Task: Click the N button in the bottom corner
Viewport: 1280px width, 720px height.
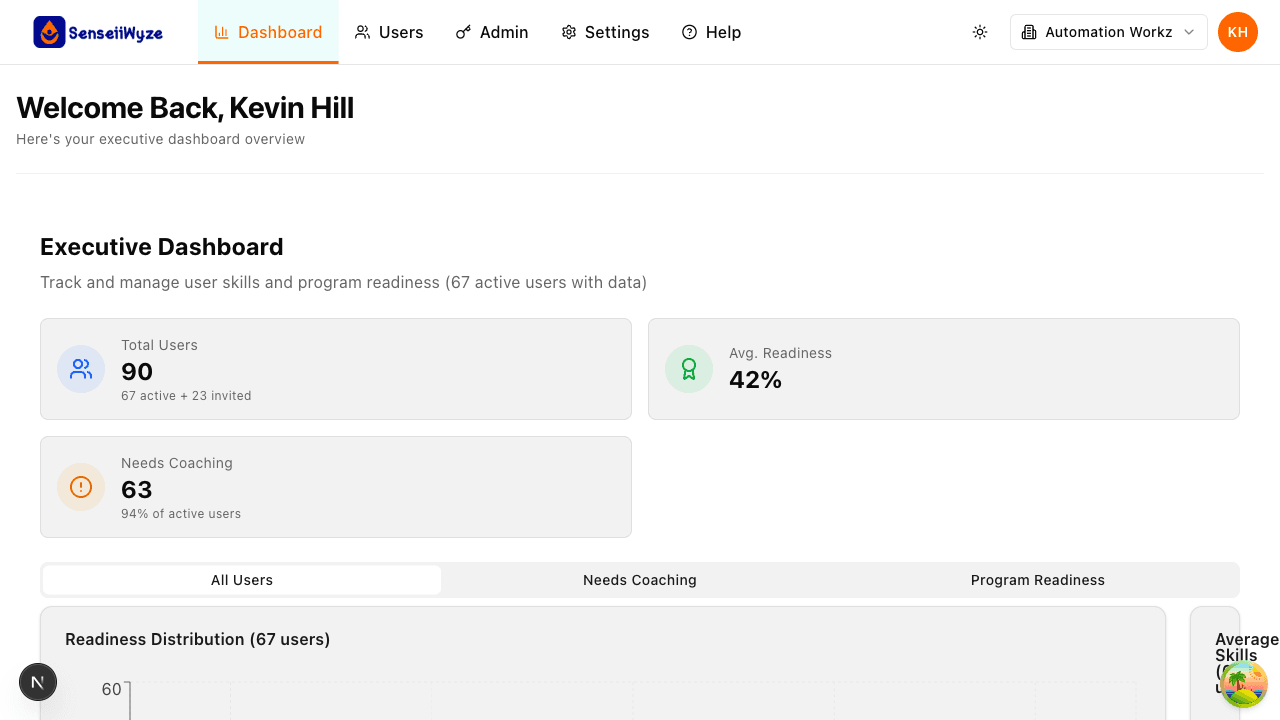Action: point(38,682)
